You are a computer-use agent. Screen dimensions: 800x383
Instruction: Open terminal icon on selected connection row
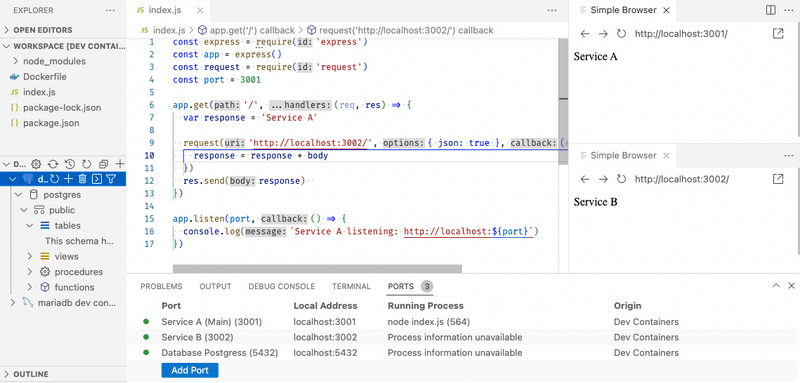(x=96, y=179)
